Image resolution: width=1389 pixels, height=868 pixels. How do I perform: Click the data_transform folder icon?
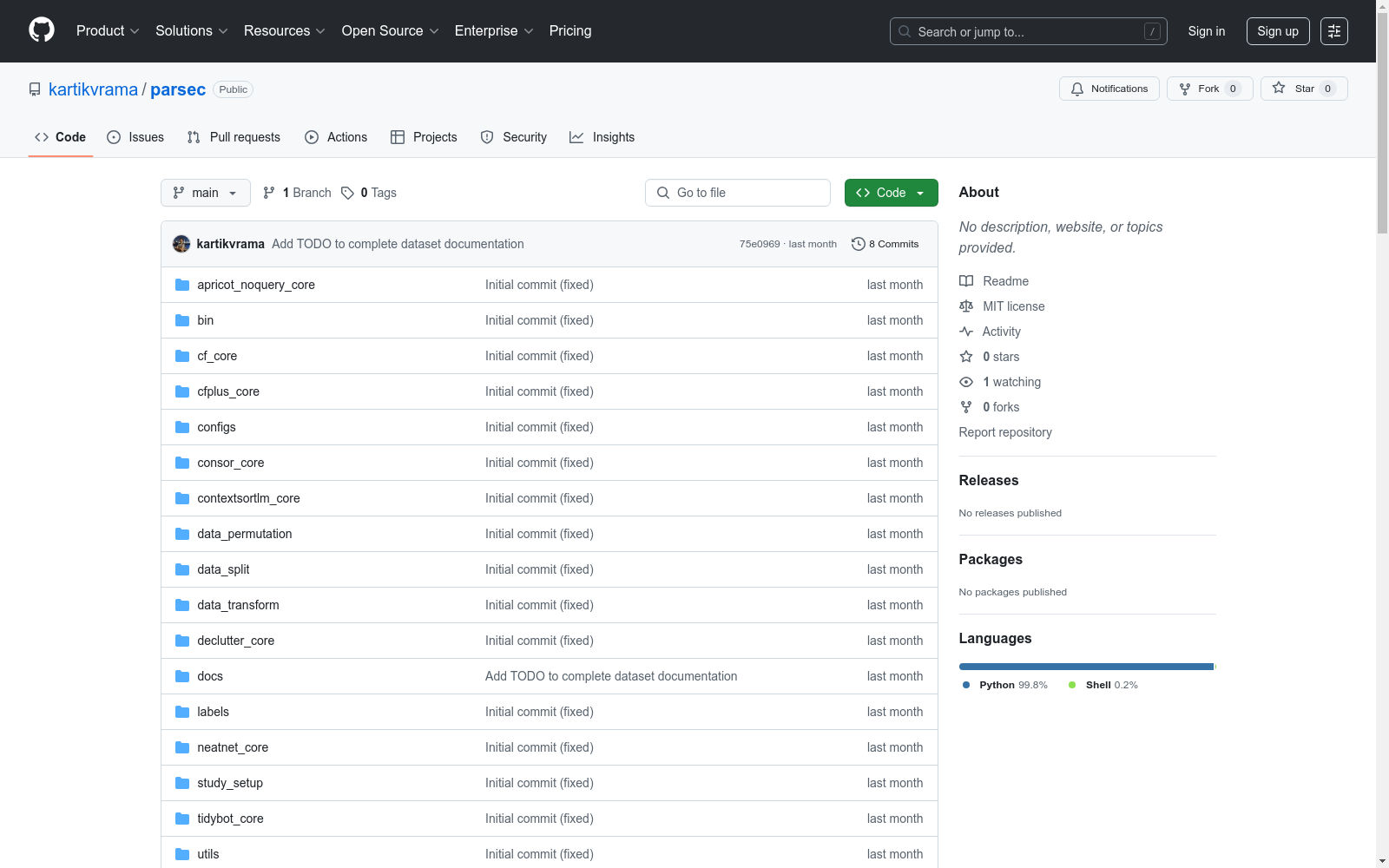182,605
